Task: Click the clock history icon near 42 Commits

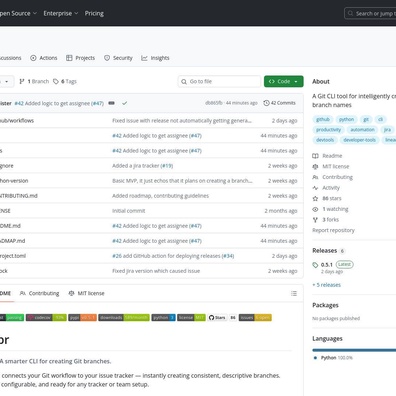Action: [266, 103]
